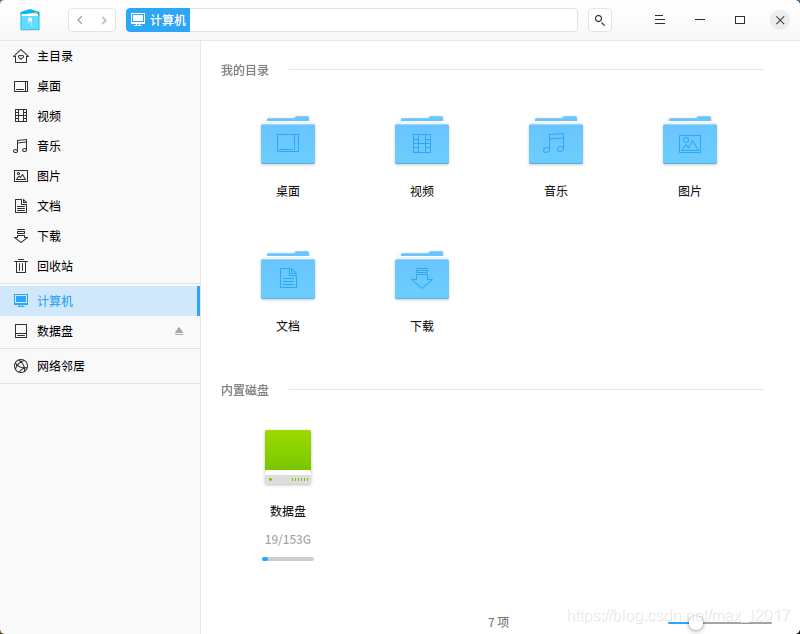Viewport: 800px width, 634px height.
Task: Click the 内置磁盘 section header
Action: pos(245,390)
